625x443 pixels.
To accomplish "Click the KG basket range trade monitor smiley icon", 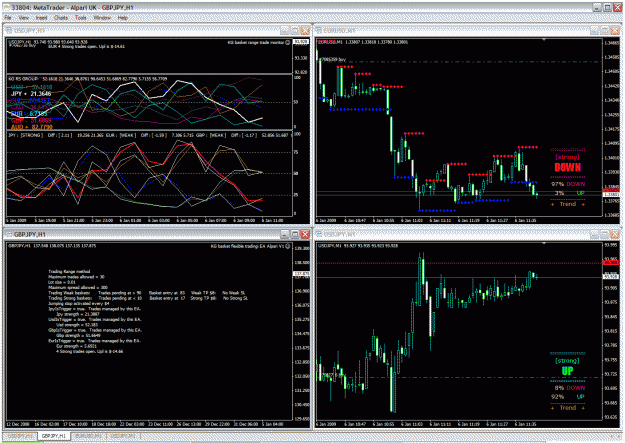I will pyautogui.click(x=288, y=42).
